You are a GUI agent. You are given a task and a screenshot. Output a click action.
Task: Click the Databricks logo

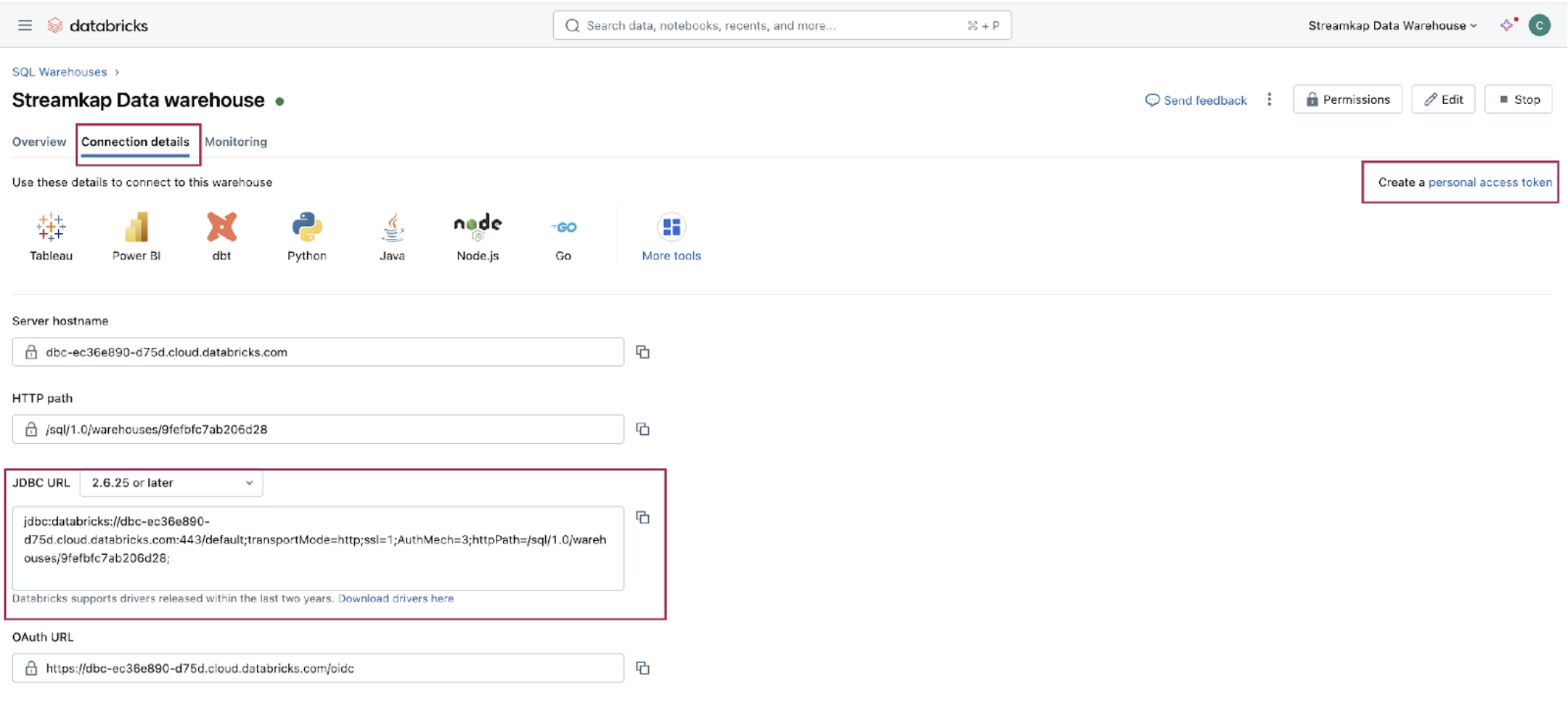pos(98,25)
